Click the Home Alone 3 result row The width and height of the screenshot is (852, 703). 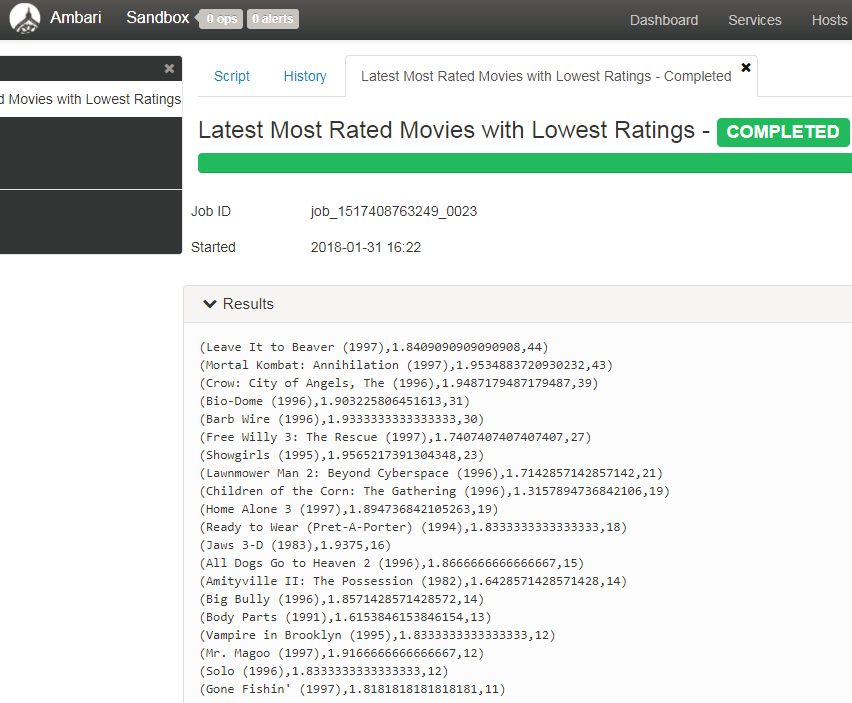click(348, 509)
